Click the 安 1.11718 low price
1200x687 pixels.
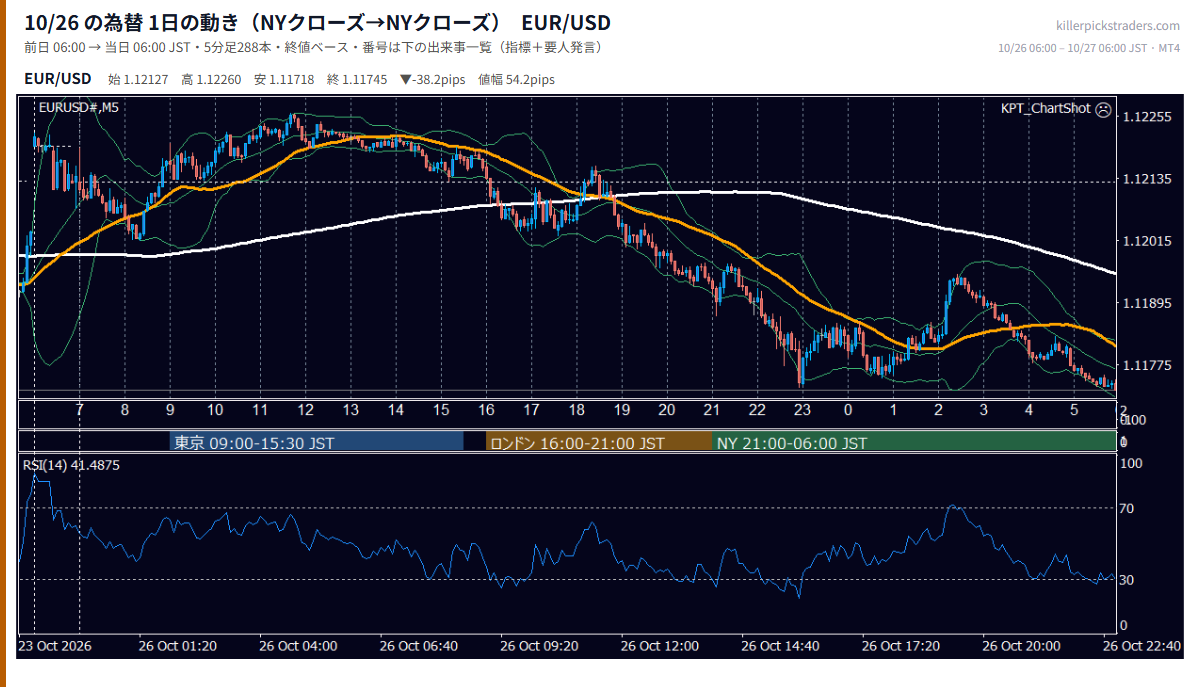[x=284, y=79]
